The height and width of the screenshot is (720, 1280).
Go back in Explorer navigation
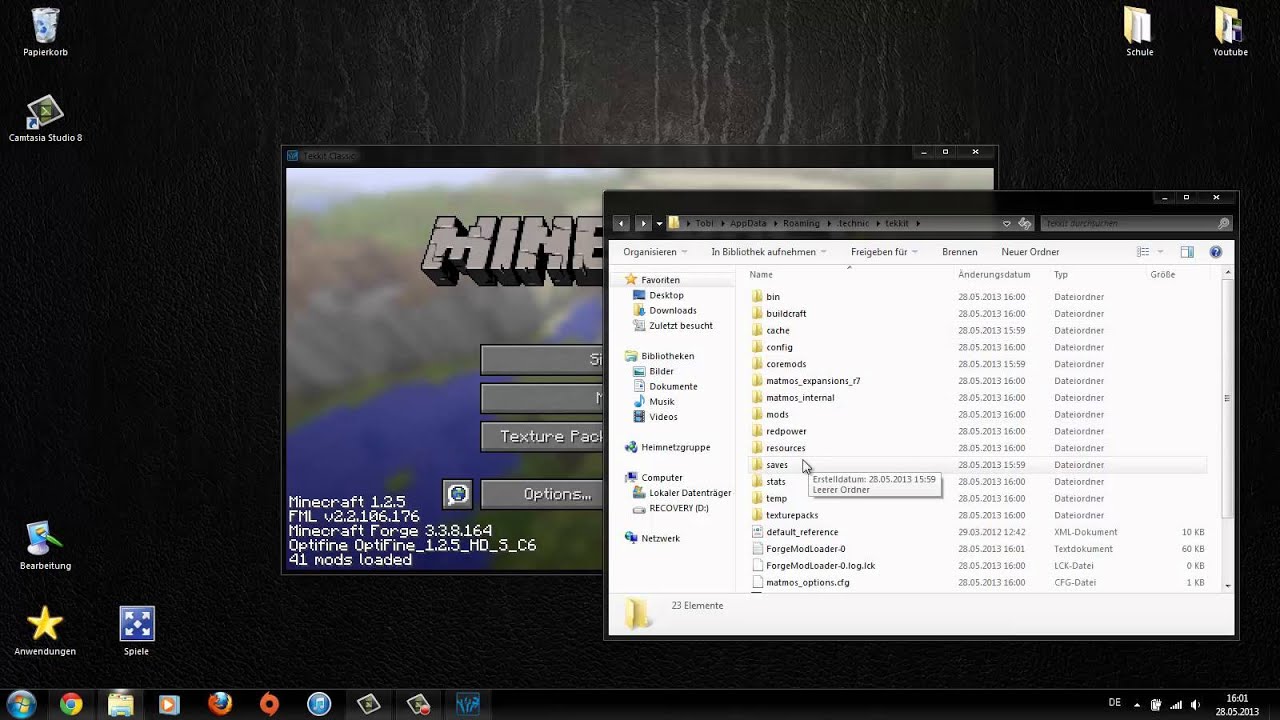(622, 223)
